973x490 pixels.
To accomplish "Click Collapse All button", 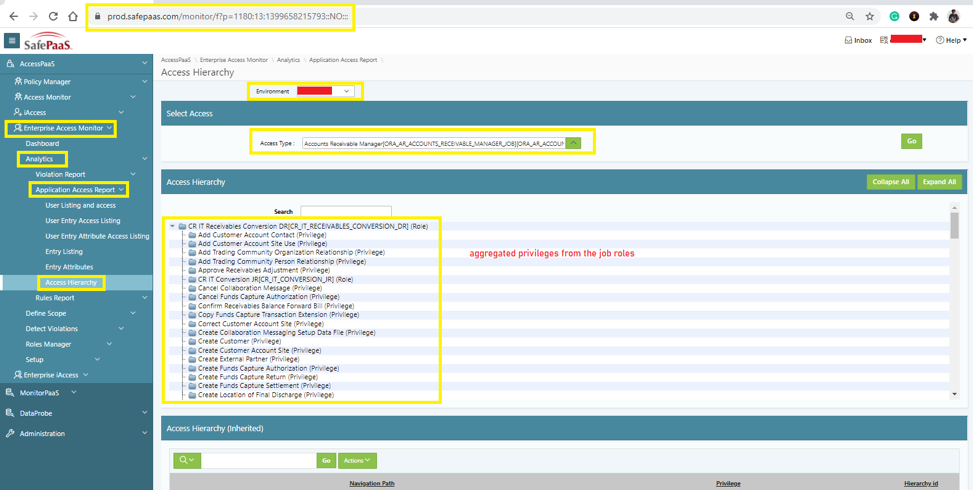I will [x=890, y=182].
